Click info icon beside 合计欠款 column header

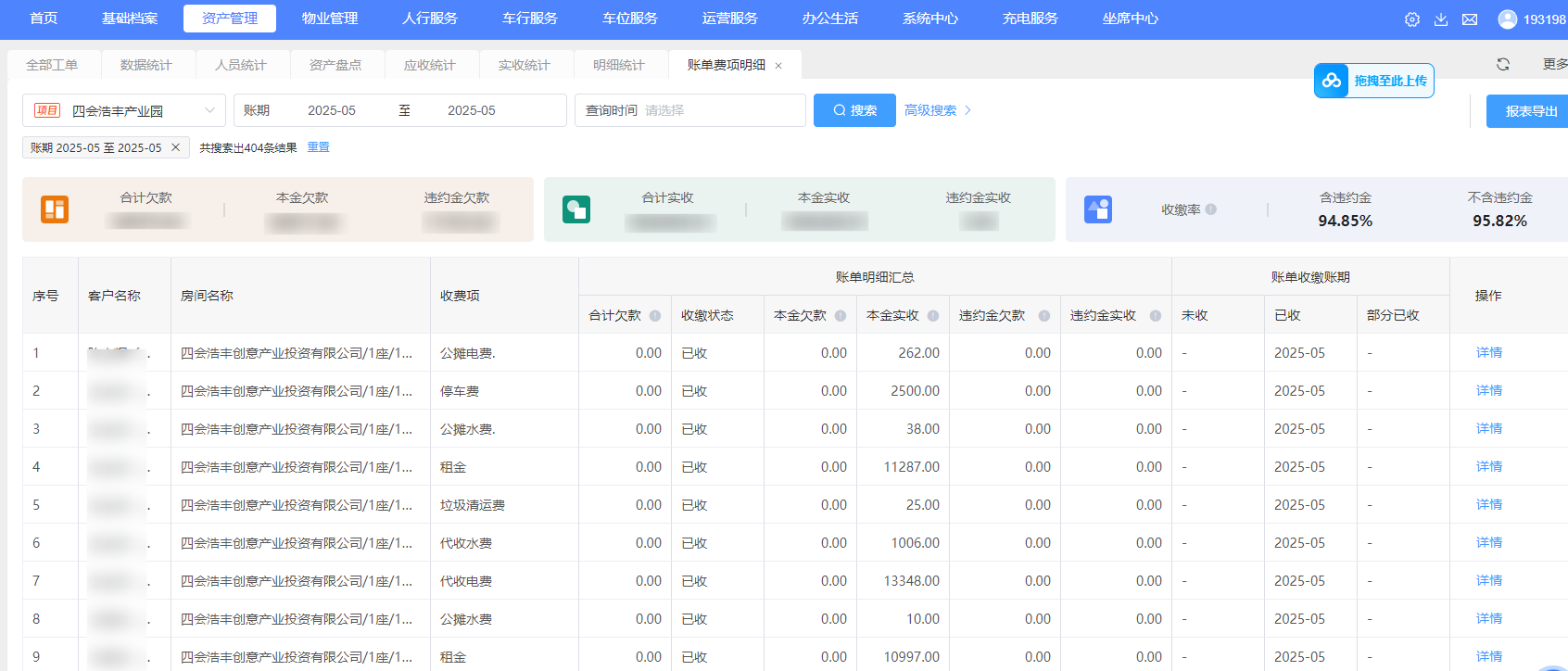655,316
